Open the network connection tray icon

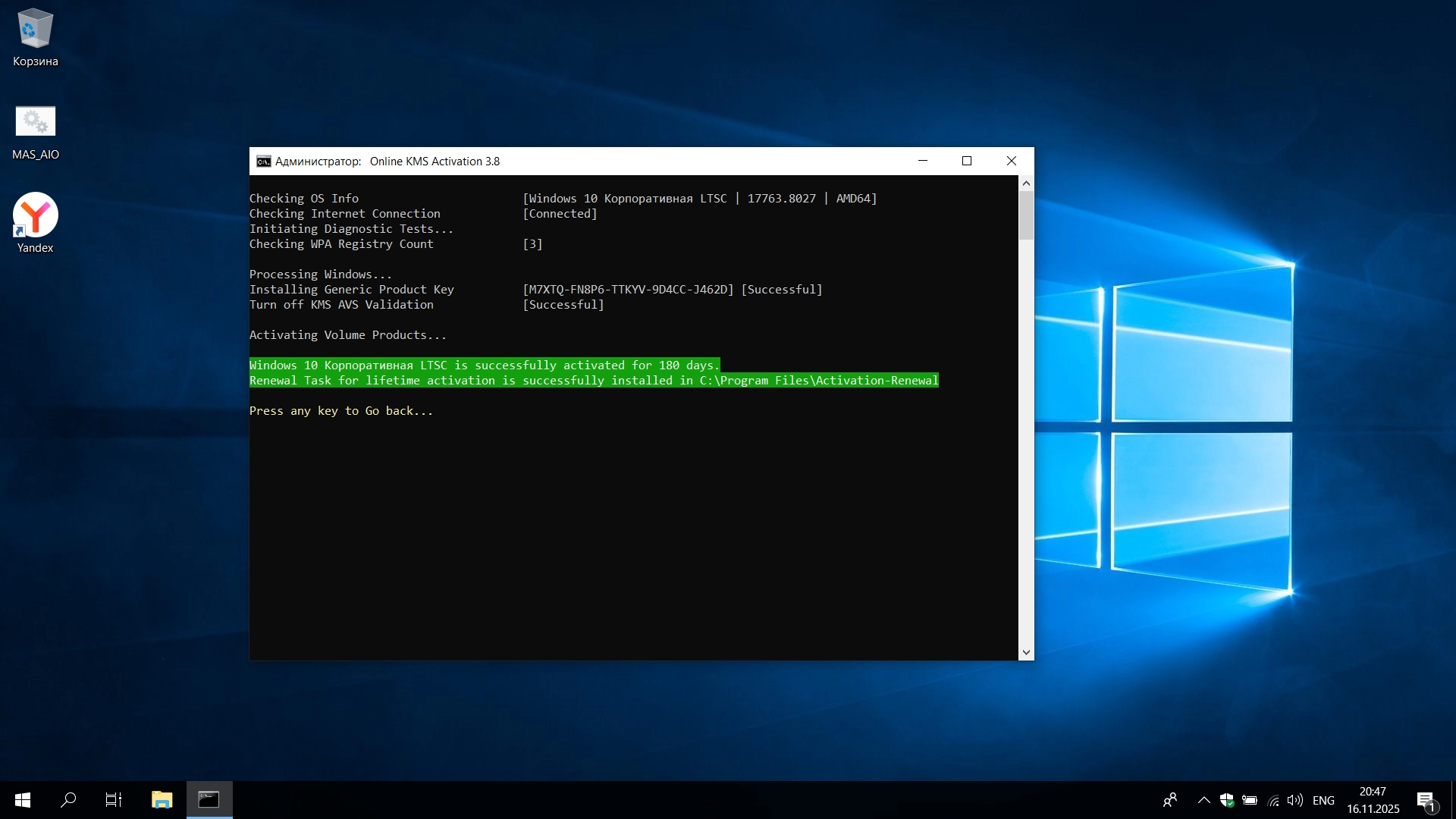(x=1273, y=800)
